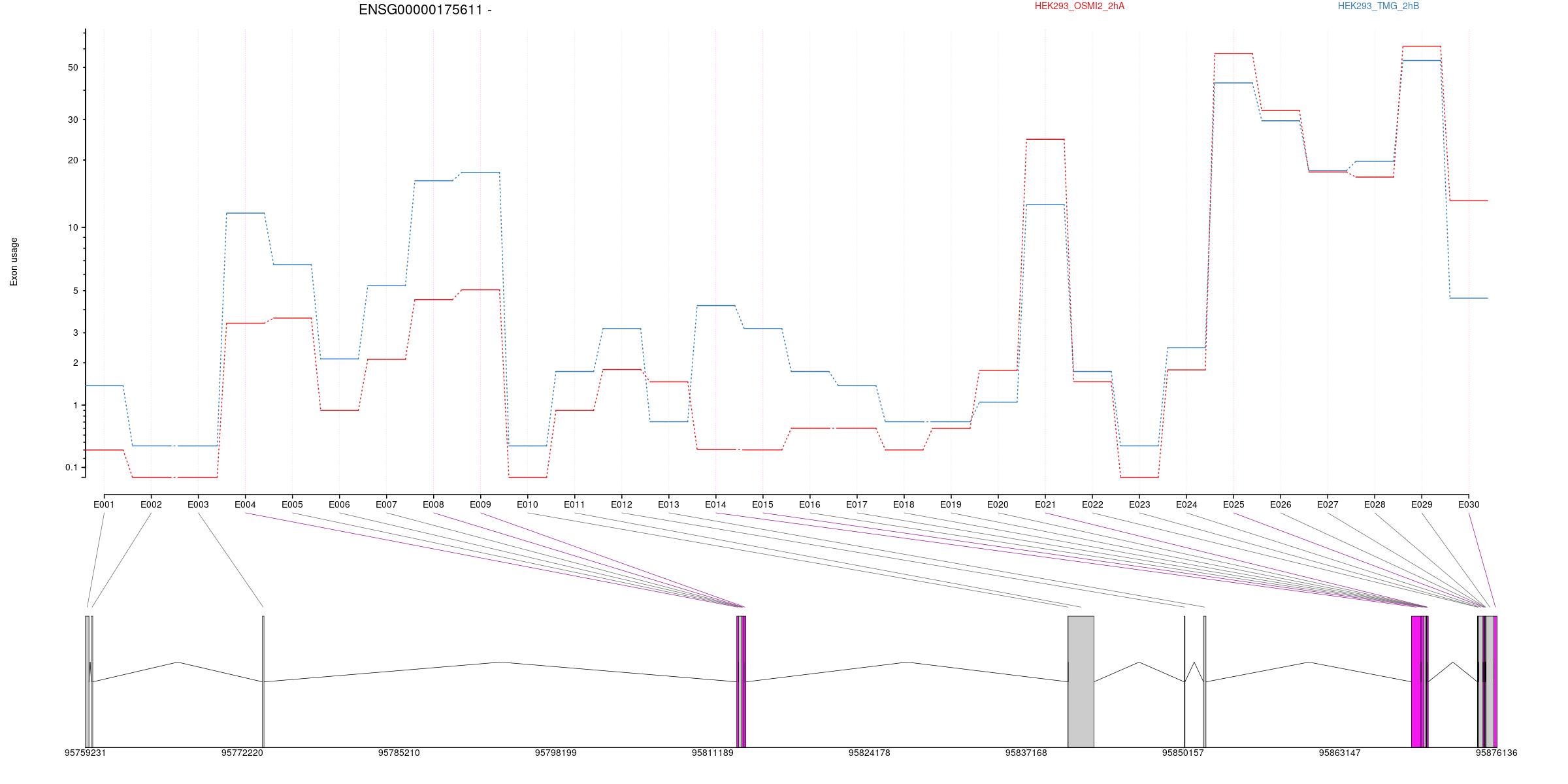Click the red E014 exon usage segment

tap(715, 449)
